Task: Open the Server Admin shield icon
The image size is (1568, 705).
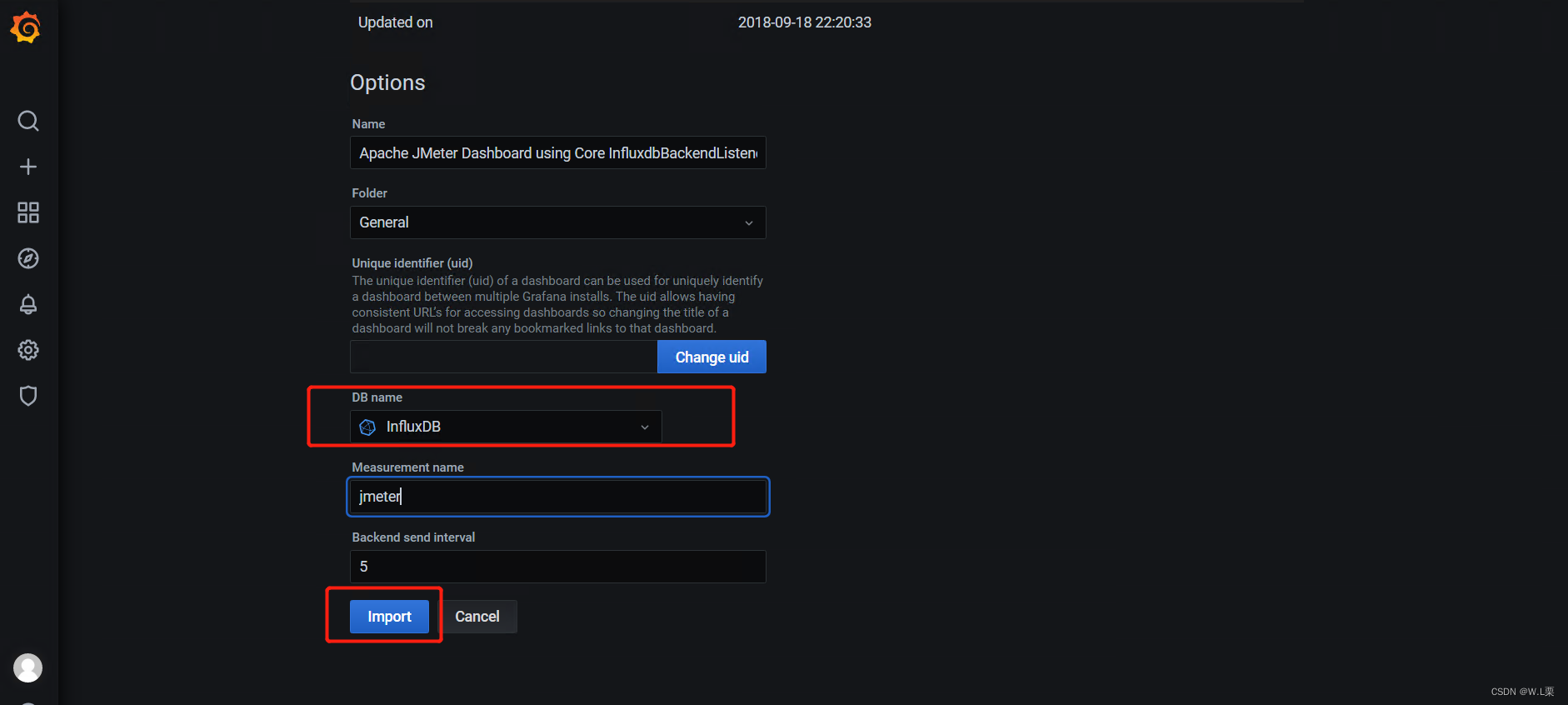Action: (28, 396)
